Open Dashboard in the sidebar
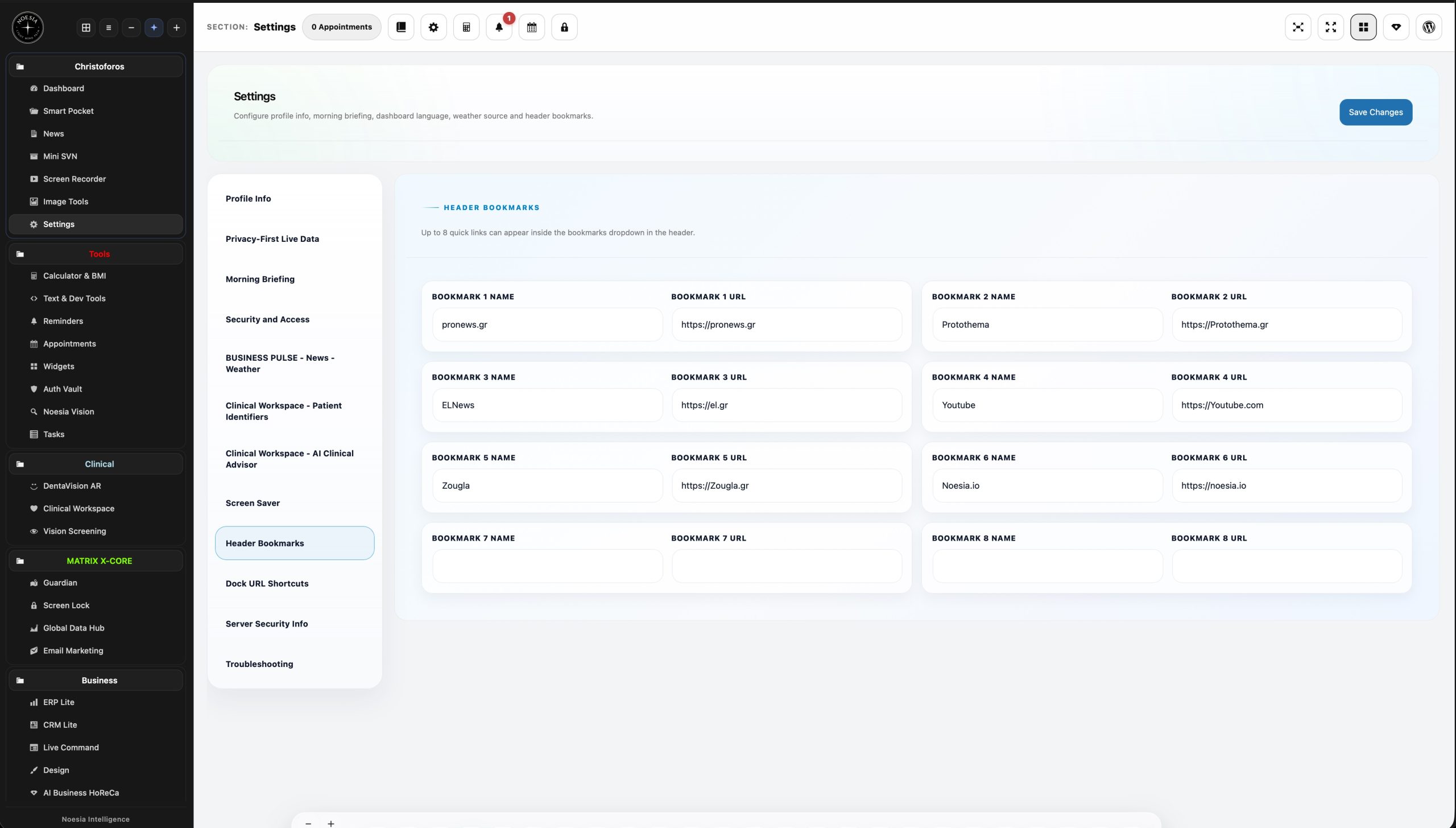 pos(96,88)
